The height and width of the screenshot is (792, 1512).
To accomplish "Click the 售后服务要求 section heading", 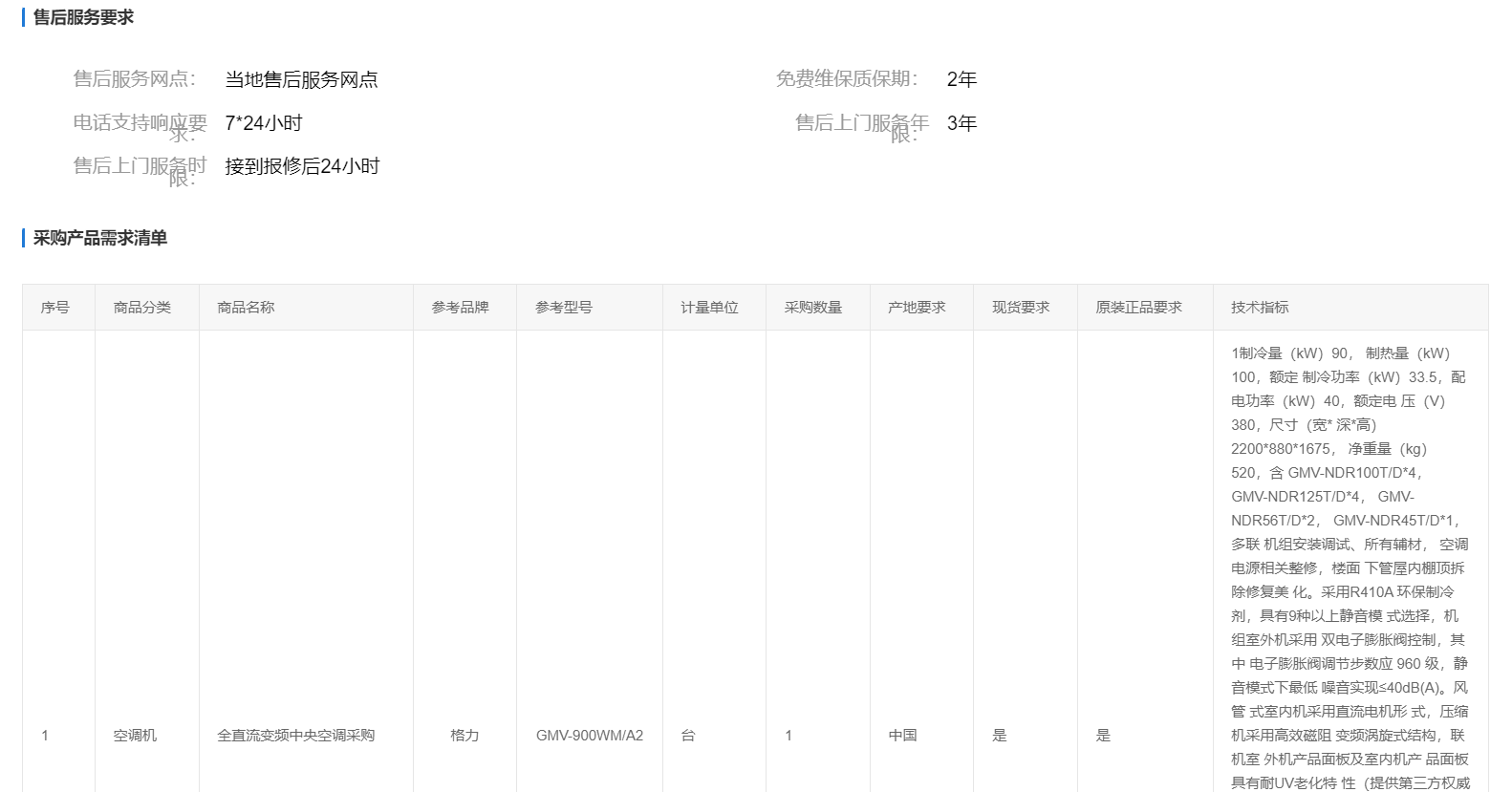I will [83, 17].
